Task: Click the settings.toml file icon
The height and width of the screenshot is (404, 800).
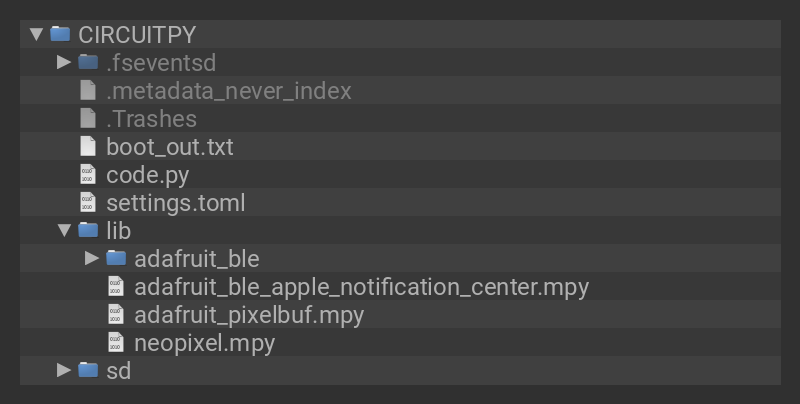Action: [88, 202]
